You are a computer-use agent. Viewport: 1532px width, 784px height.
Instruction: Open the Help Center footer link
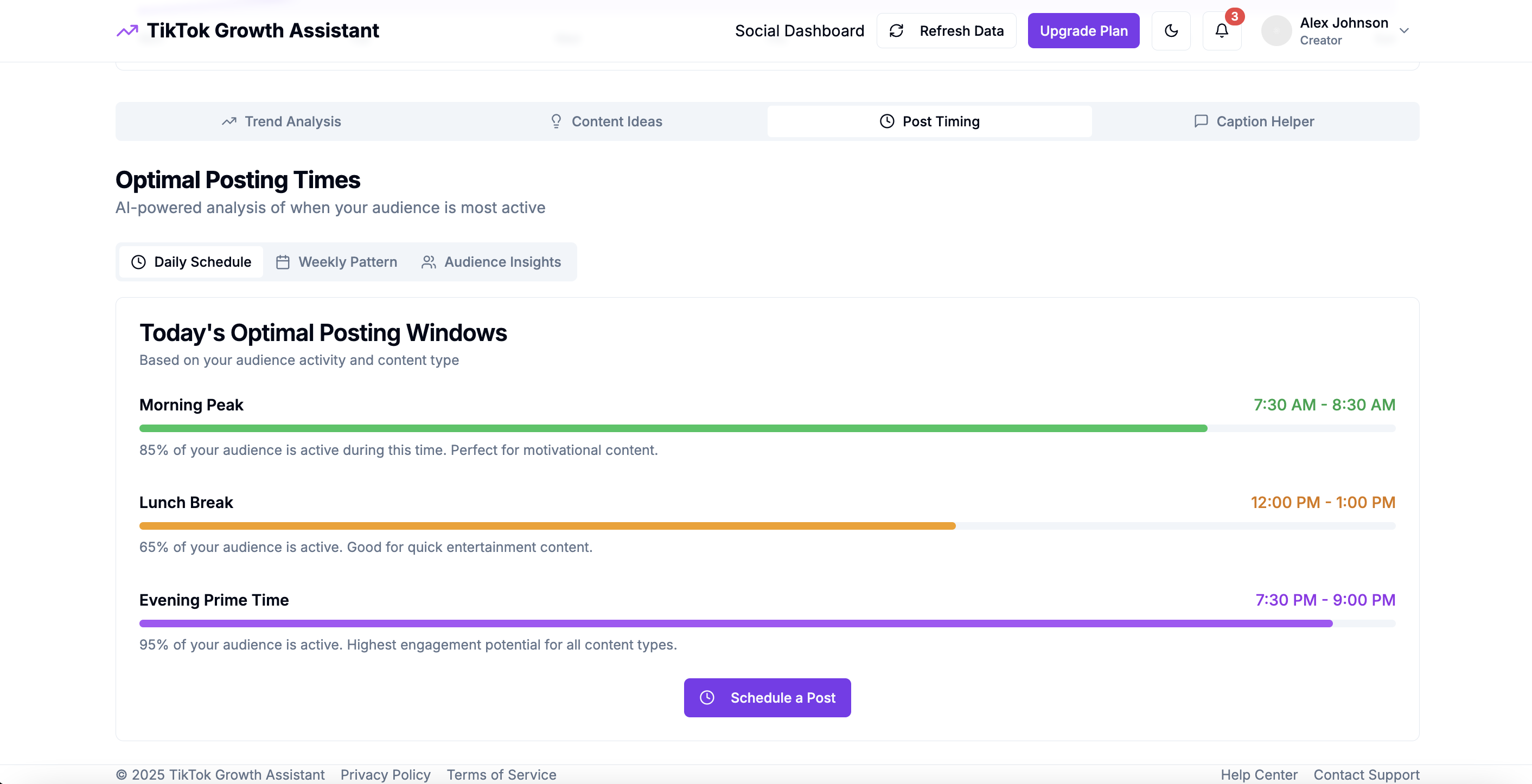[1259, 774]
